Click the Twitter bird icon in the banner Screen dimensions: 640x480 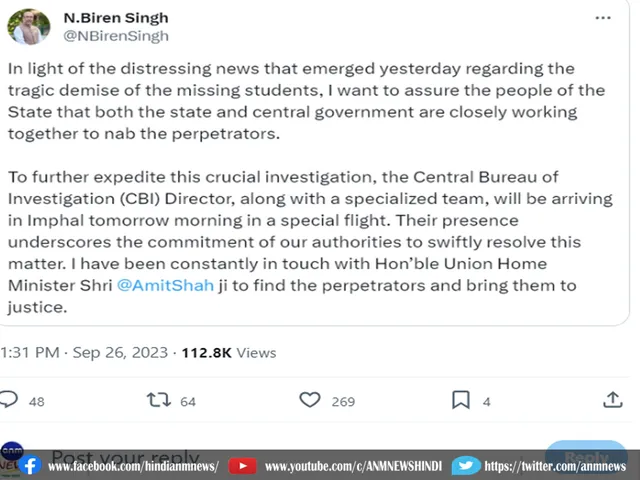pos(465,466)
